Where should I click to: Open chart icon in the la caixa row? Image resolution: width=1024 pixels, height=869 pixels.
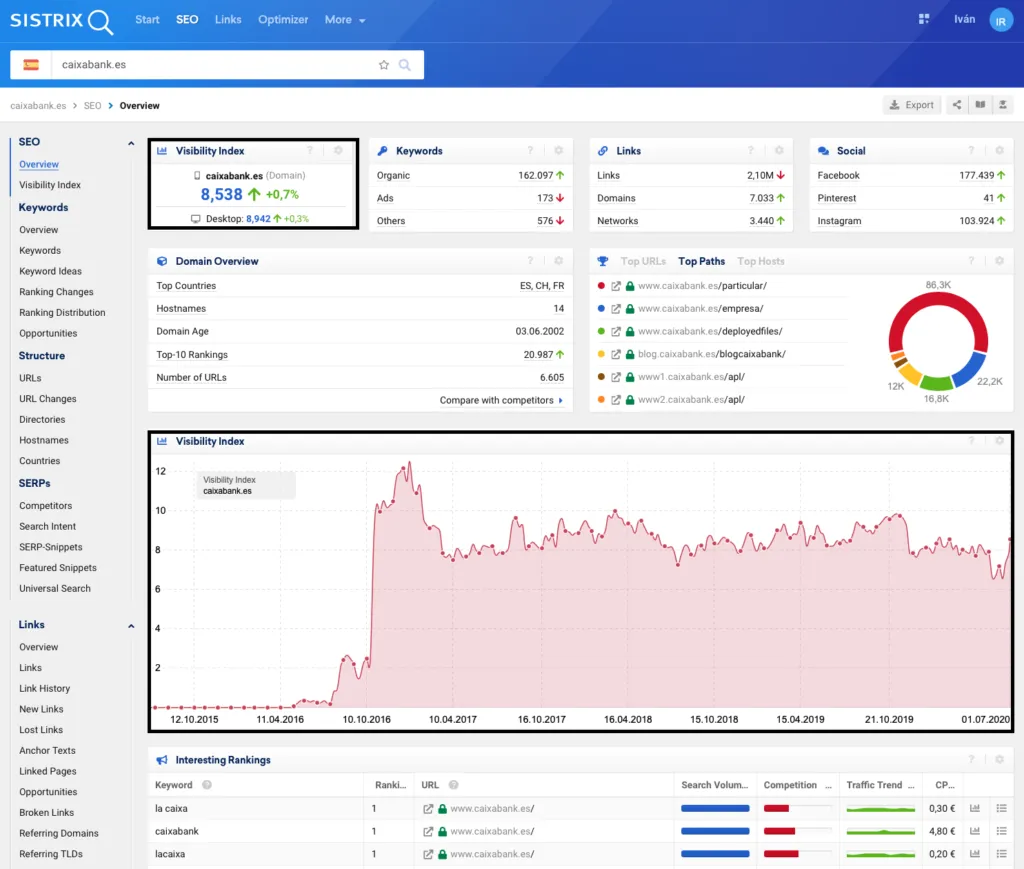[975, 808]
